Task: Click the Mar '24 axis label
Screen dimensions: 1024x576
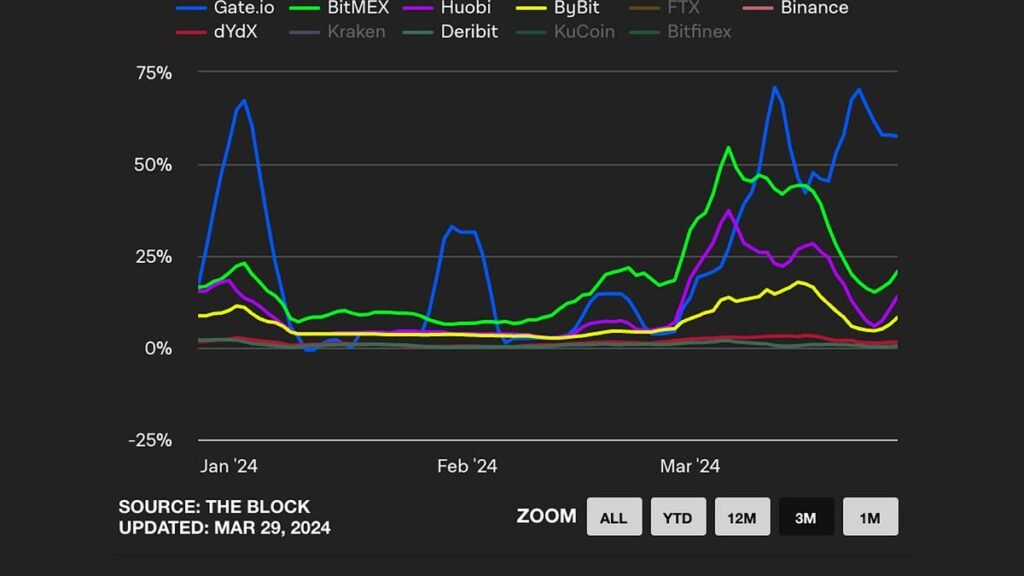Action: [x=690, y=466]
